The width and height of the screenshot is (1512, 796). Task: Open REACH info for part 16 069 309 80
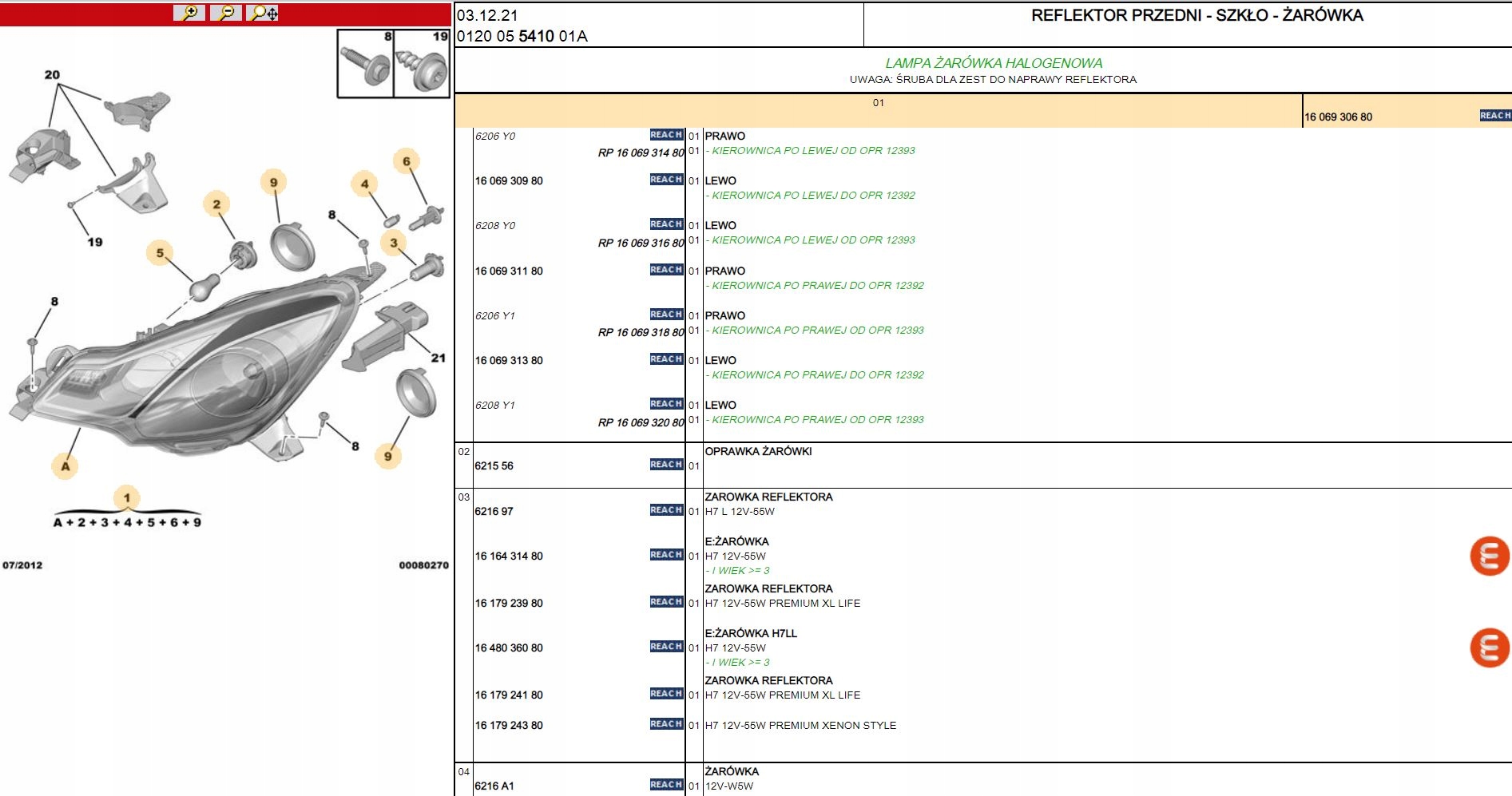click(666, 180)
